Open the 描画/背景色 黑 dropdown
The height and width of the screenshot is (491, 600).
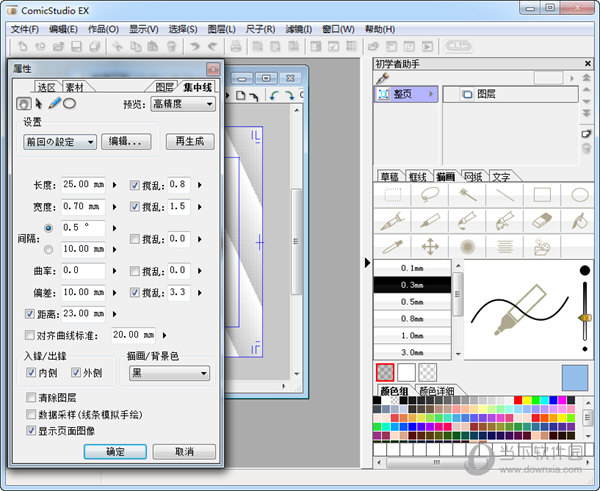tap(170, 373)
